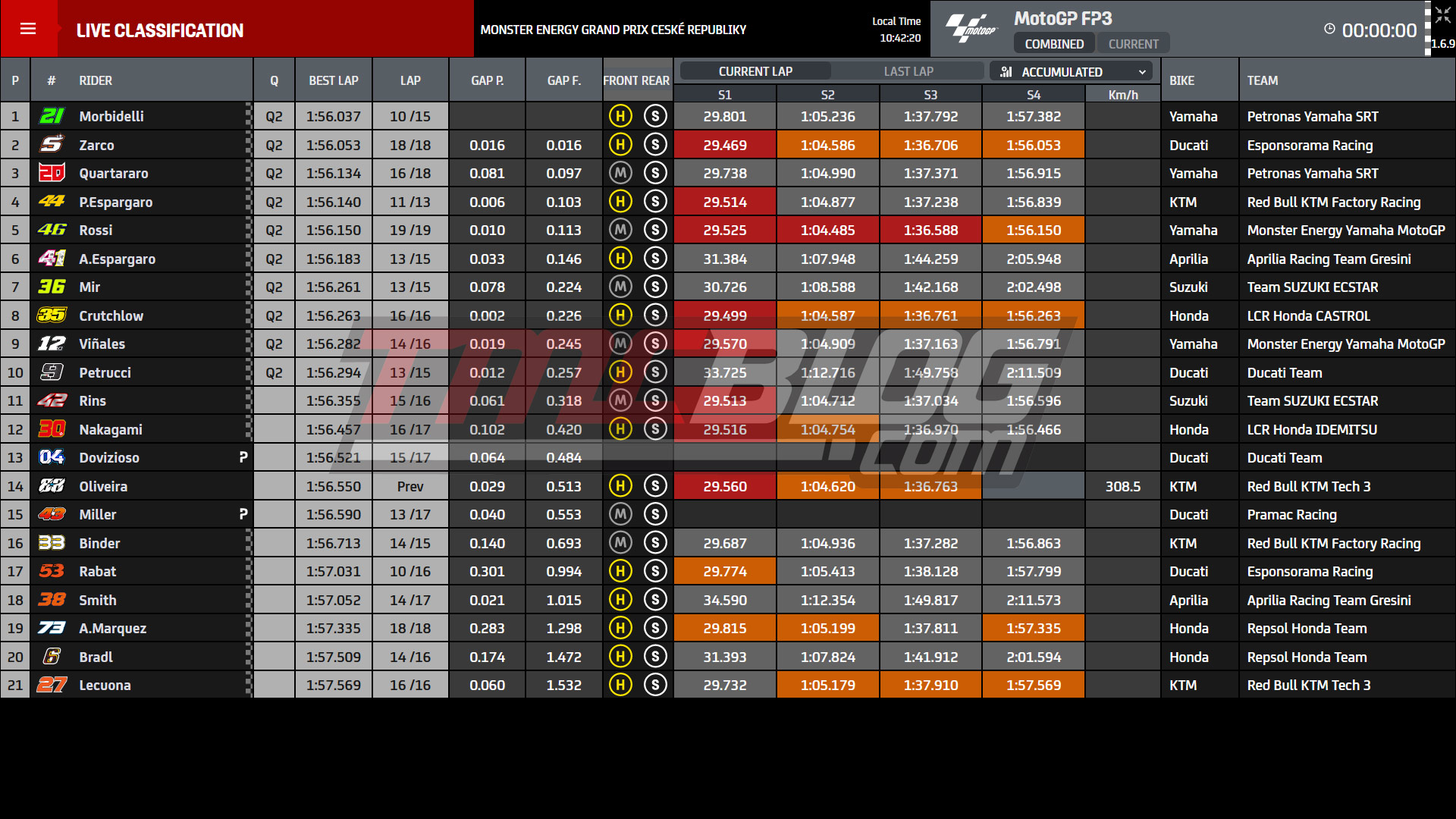Click Oliveira's number 88 badge

52,486
